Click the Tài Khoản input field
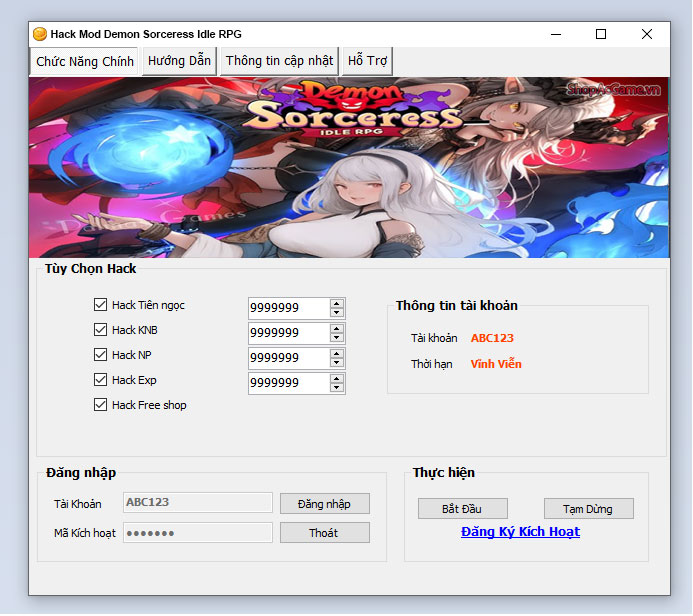The height and width of the screenshot is (616, 693). point(198,503)
